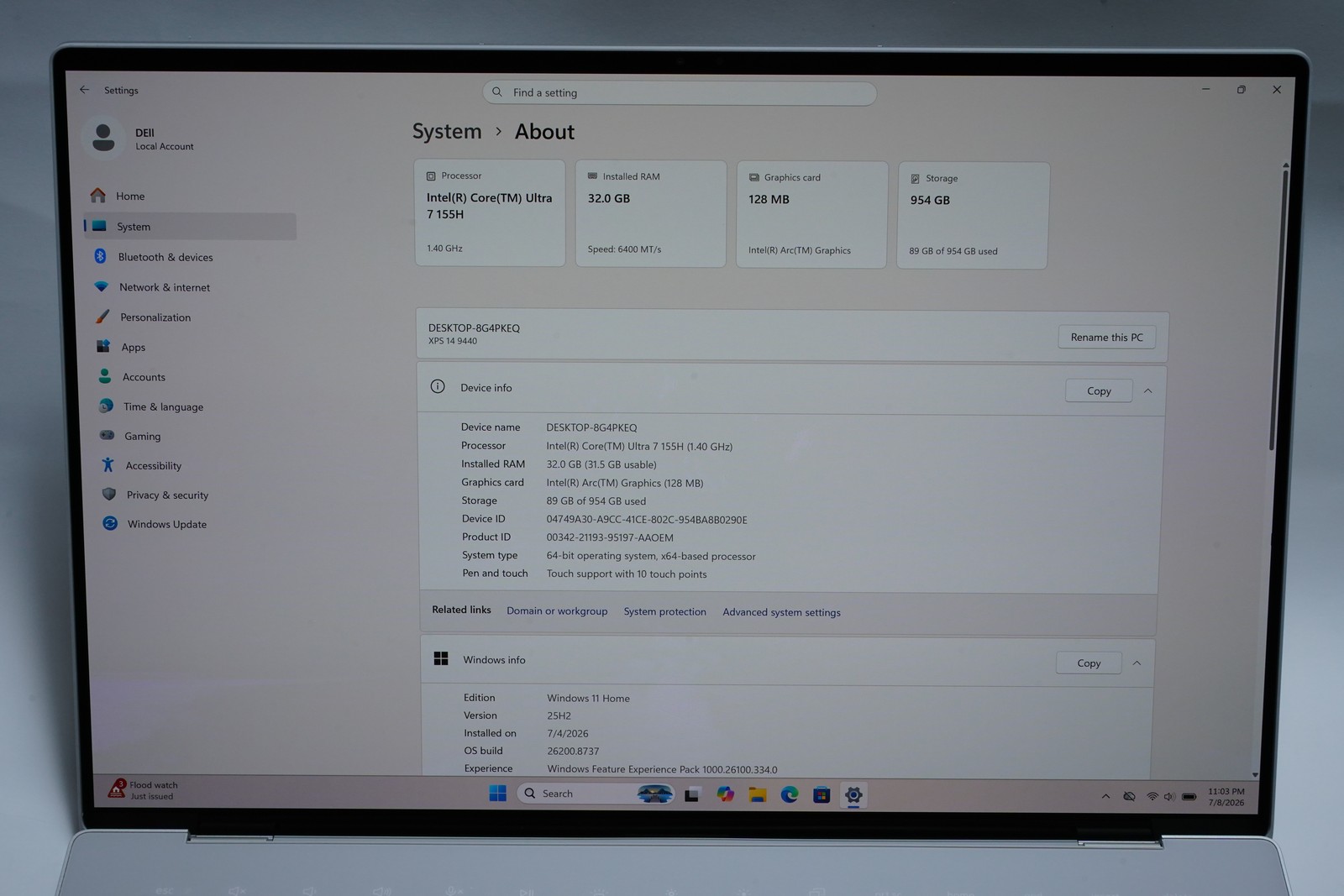
Task: Open the System protection link
Action: (664, 611)
